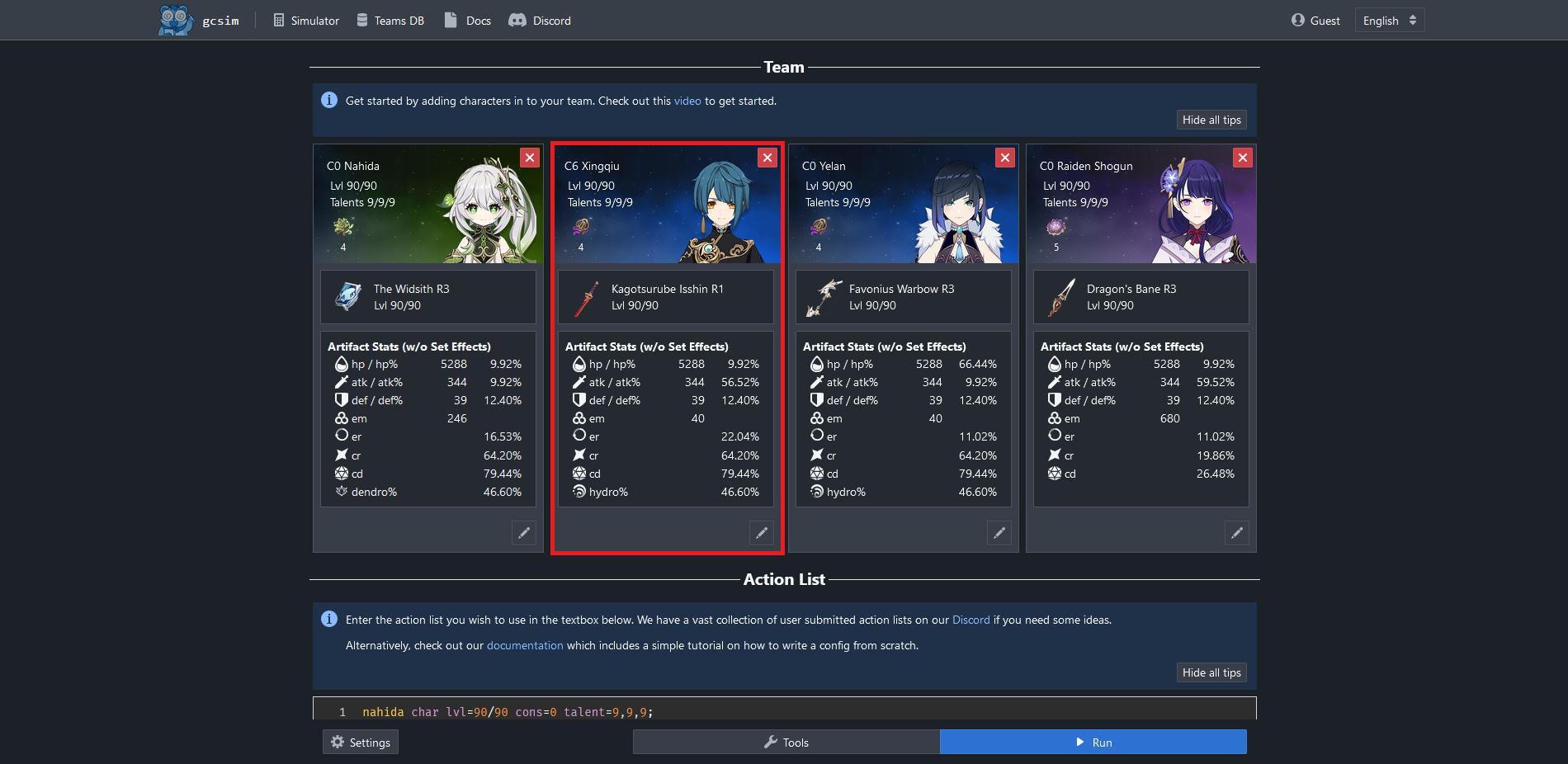Open the Docs menu item

click(468, 21)
